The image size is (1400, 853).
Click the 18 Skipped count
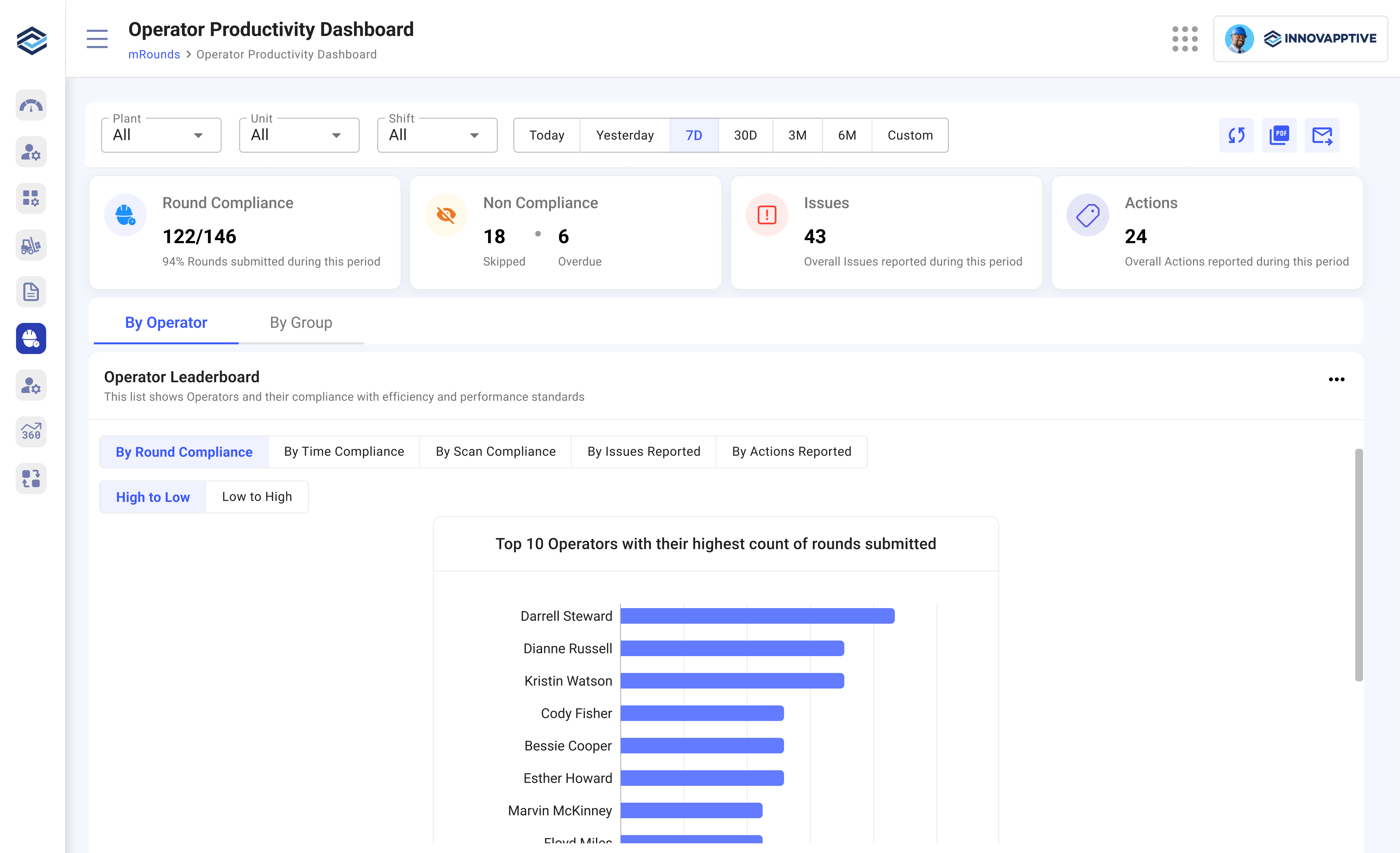coord(494,236)
